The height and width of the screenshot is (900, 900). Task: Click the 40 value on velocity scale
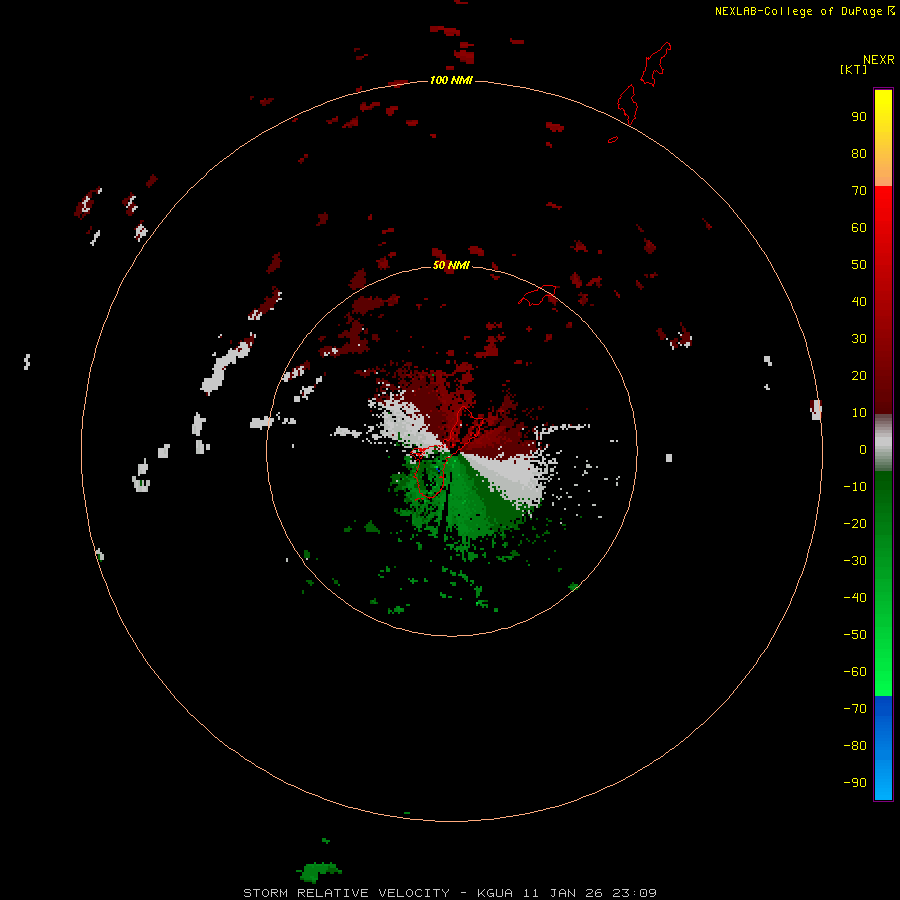pos(859,301)
